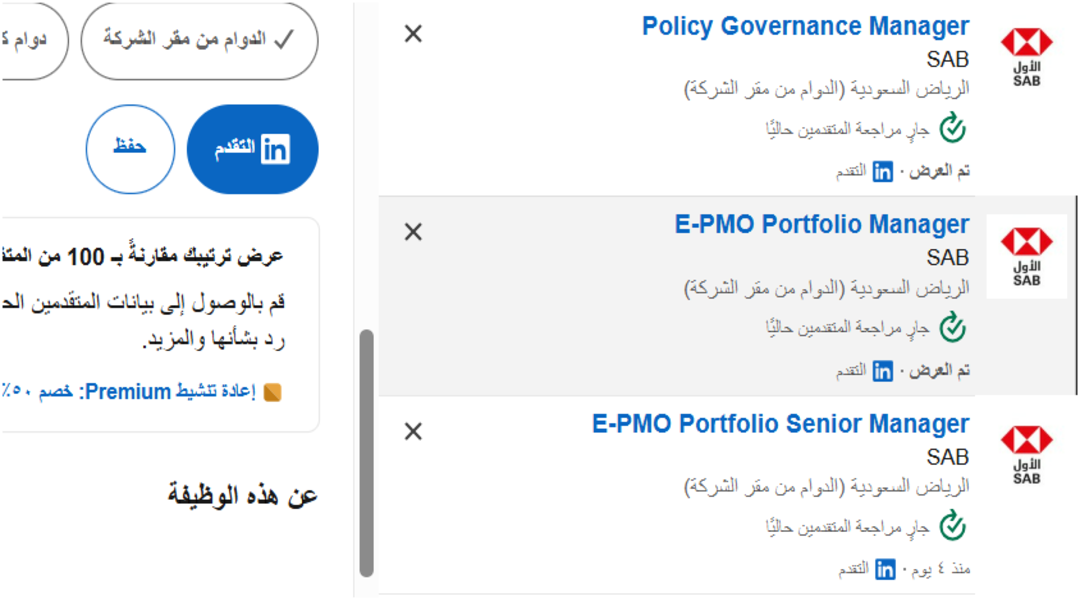Toggle the checked on-site work filter chip

(x=199, y=40)
